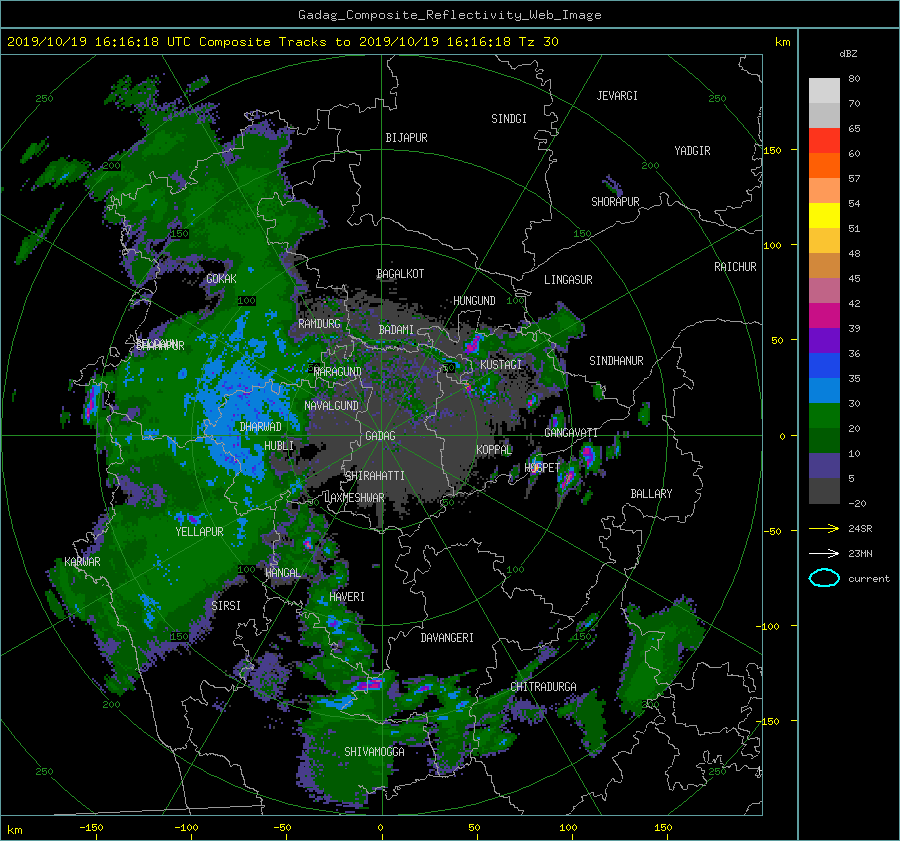Click the magenta echo core north of Kustagi
This screenshot has width=900, height=841.
472,344
